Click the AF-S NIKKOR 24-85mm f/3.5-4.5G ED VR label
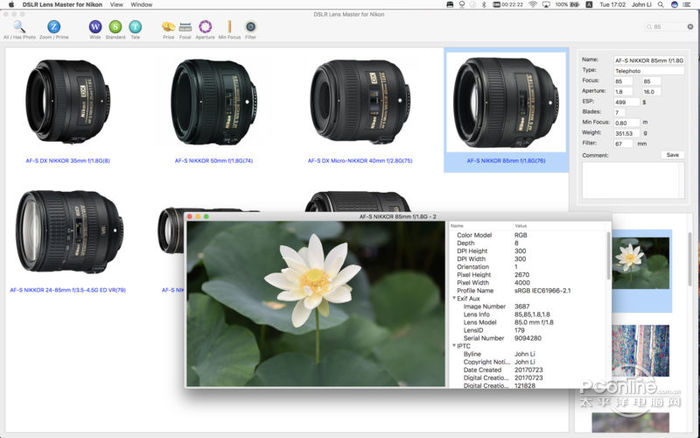Image resolution: width=700 pixels, height=438 pixels. click(68, 290)
